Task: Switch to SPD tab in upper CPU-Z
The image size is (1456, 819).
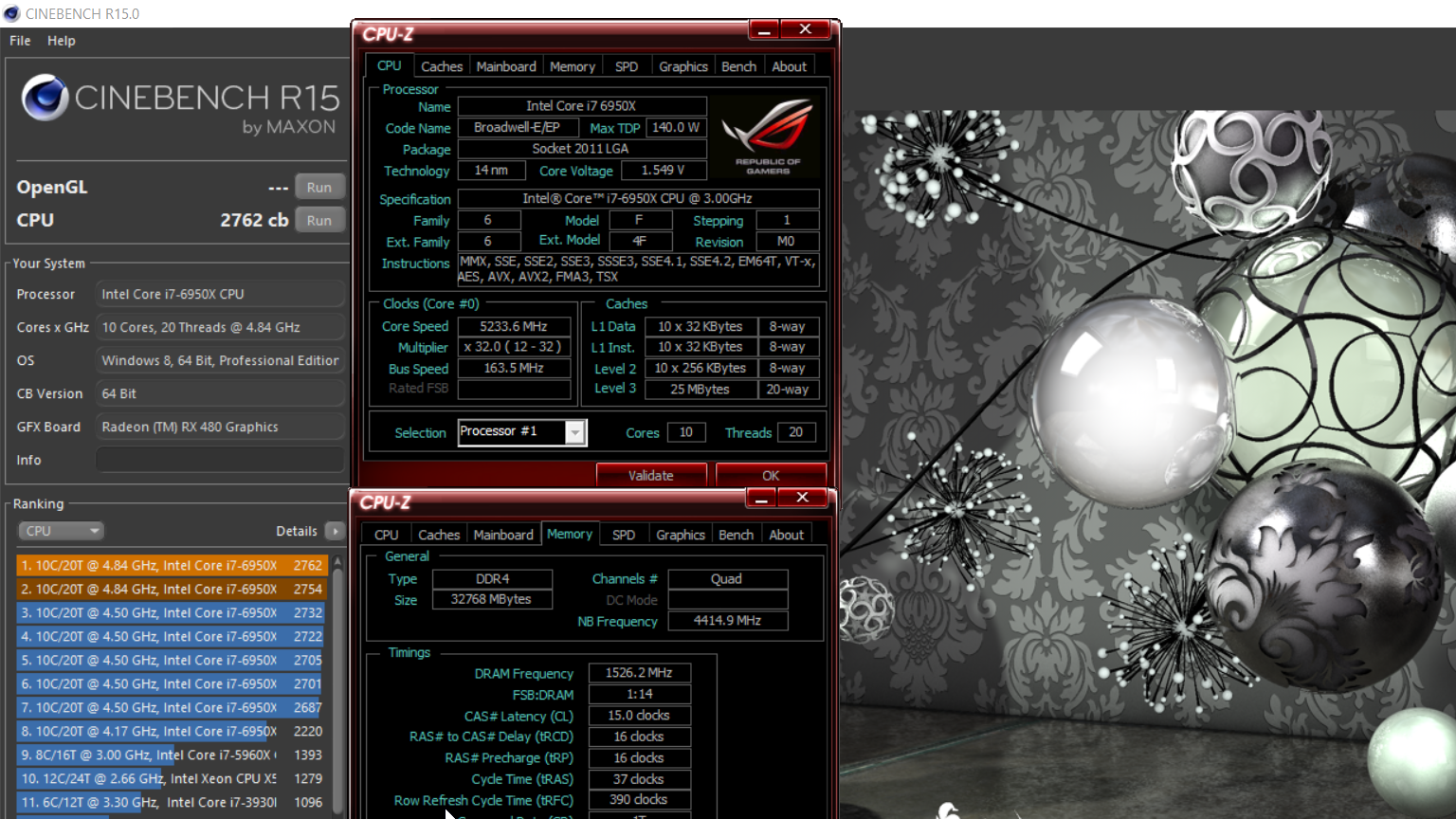Action: tap(627, 66)
